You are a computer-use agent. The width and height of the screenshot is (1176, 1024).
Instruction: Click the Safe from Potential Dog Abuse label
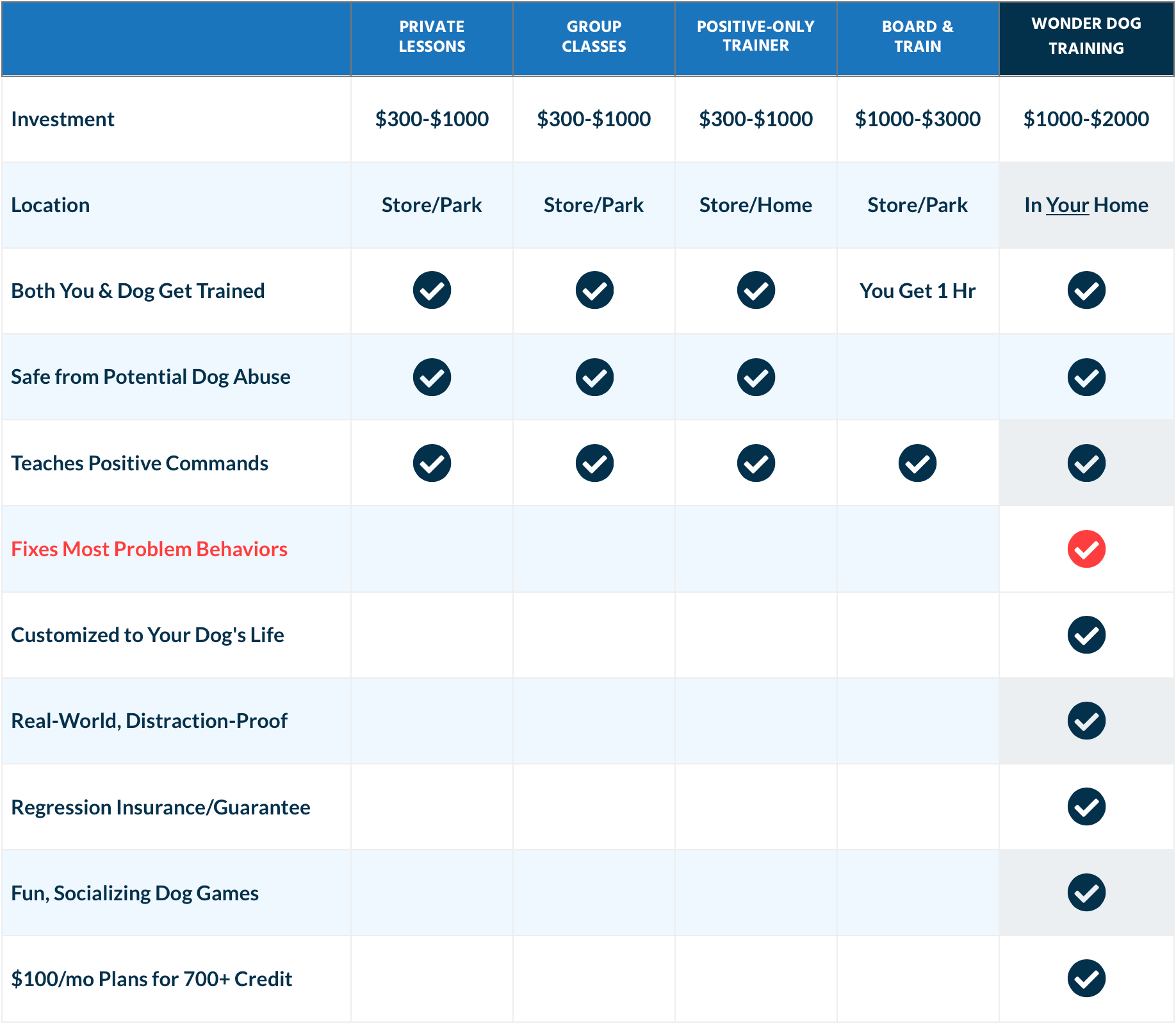pos(151,377)
